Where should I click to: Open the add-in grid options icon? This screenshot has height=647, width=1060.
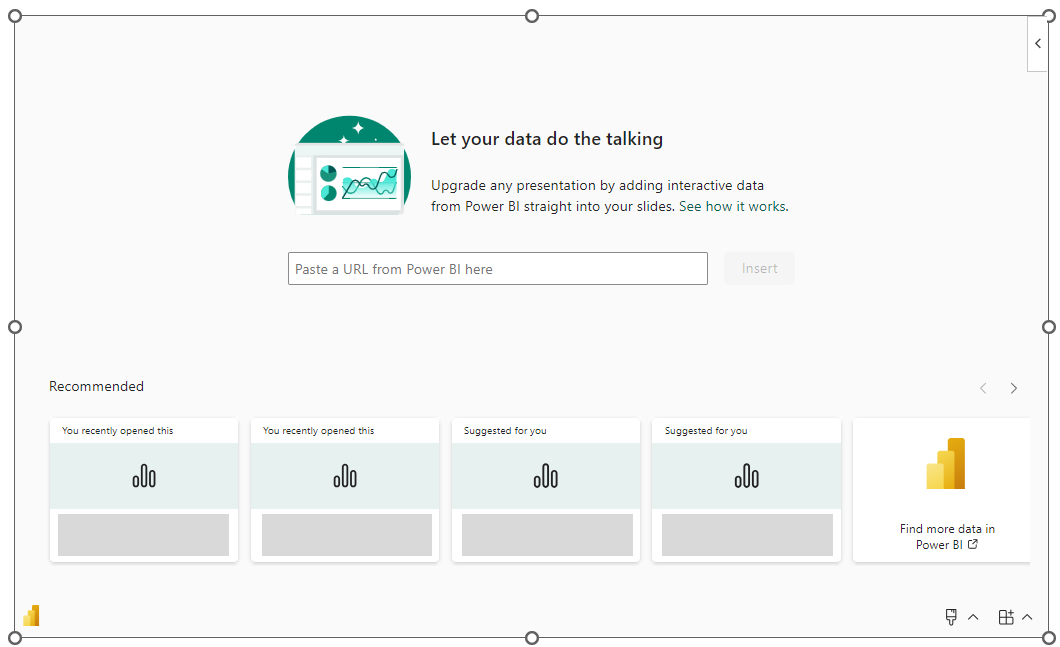pos(1006,617)
